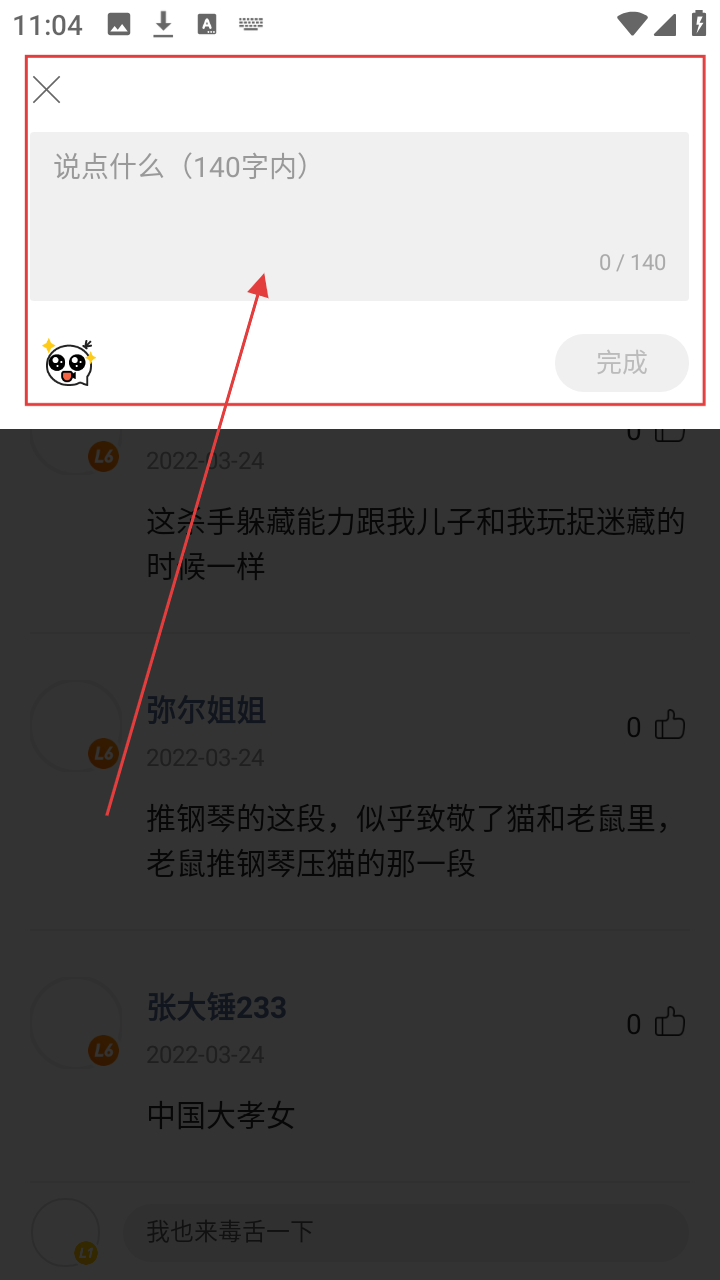The width and height of the screenshot is (720, 1280).
Task: Tap the L6 badge on 弥尔姐姐's avatar
Action: pyautogui.click(x=104, y=754)
